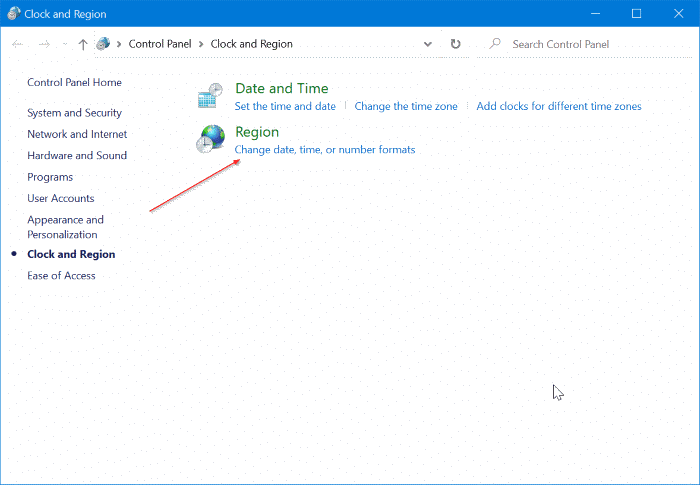This screenshot has width=700, height=485.
Task: Click the Control Panel icon in address bar
Action: pos(103,44)
